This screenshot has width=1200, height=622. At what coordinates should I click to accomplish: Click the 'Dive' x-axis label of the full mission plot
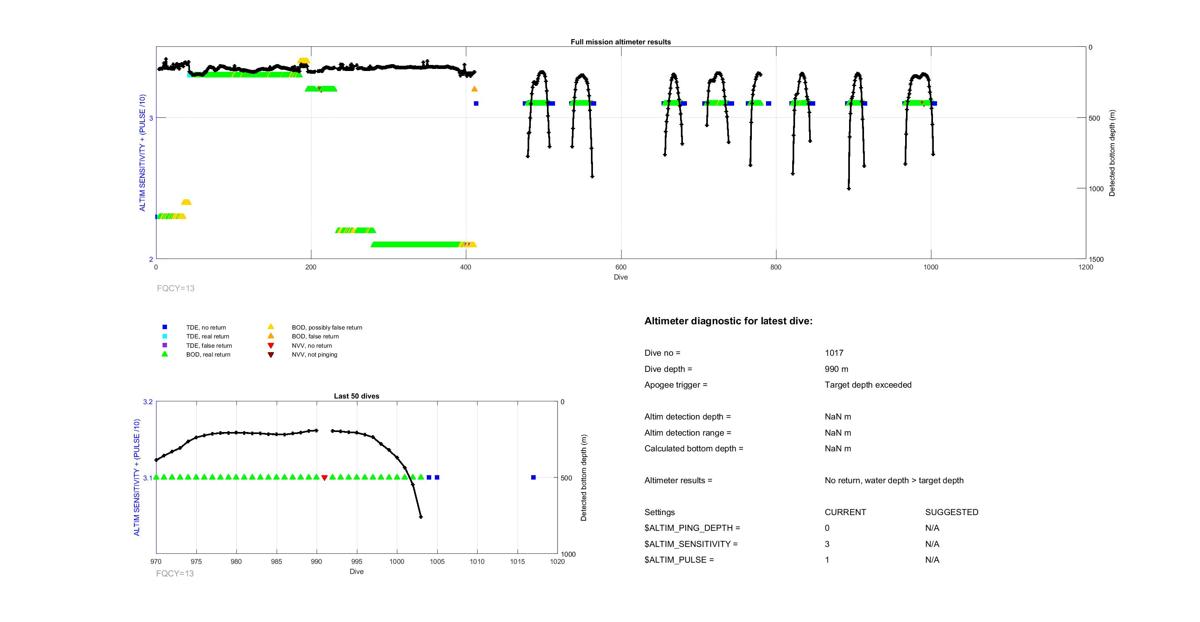click(621, 277)
